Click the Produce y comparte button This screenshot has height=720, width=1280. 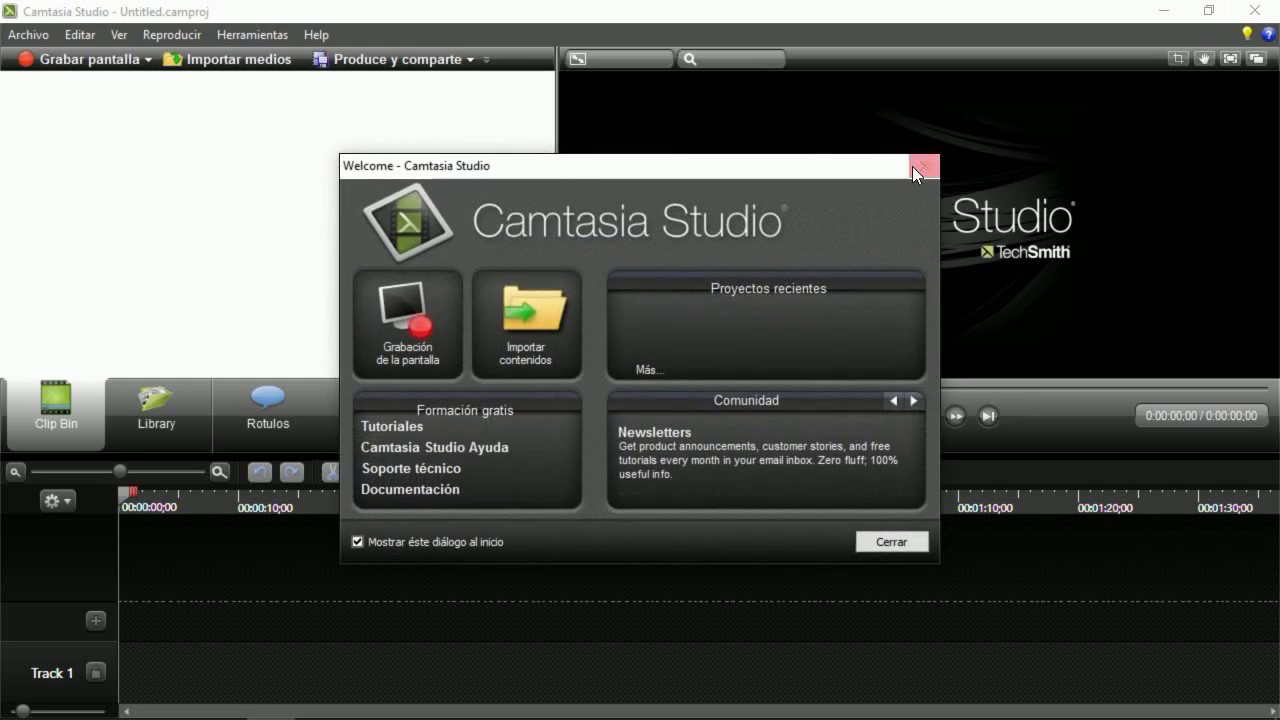click(387, 59)
